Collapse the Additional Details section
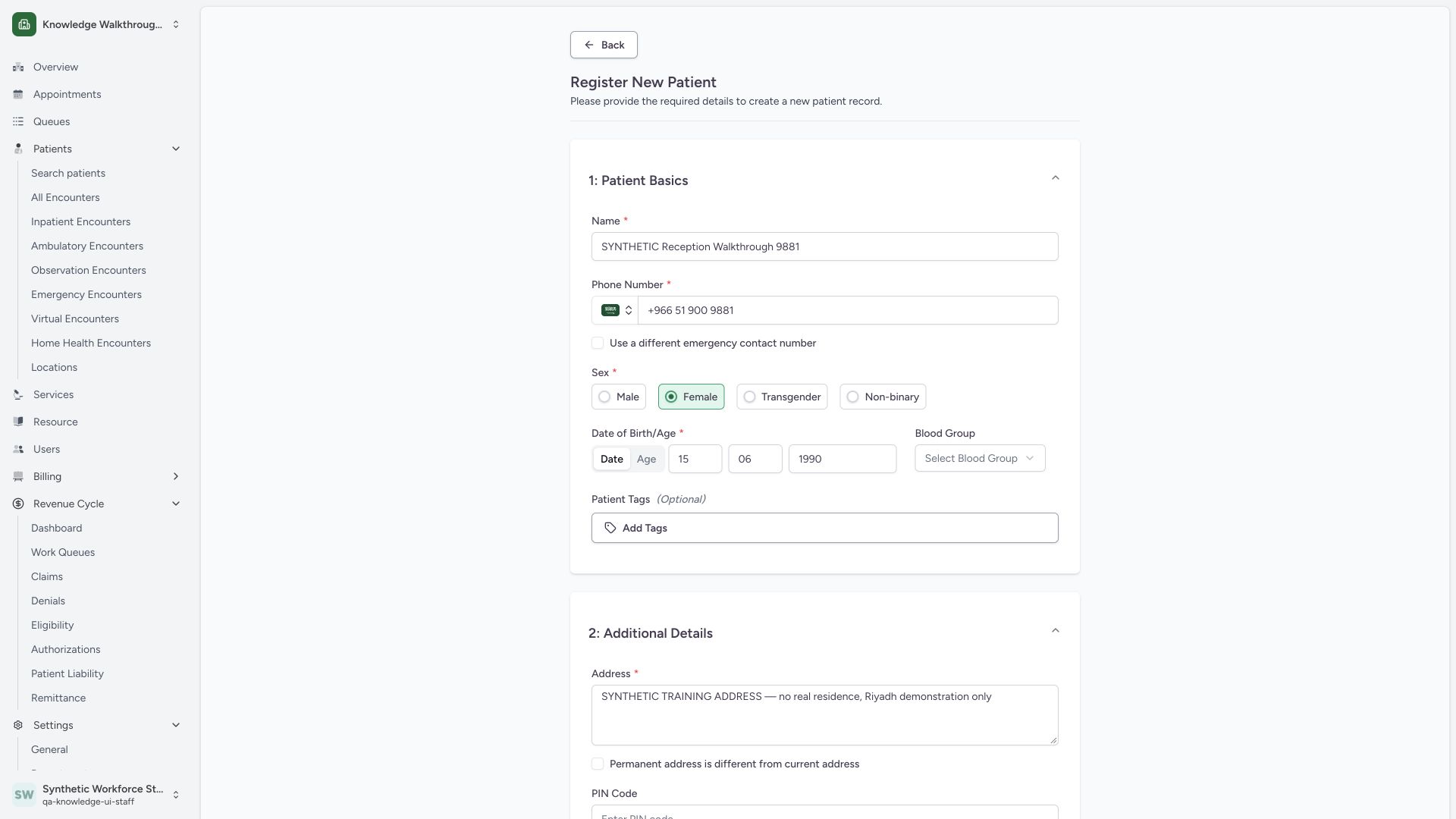 [x=1055, y=631]
